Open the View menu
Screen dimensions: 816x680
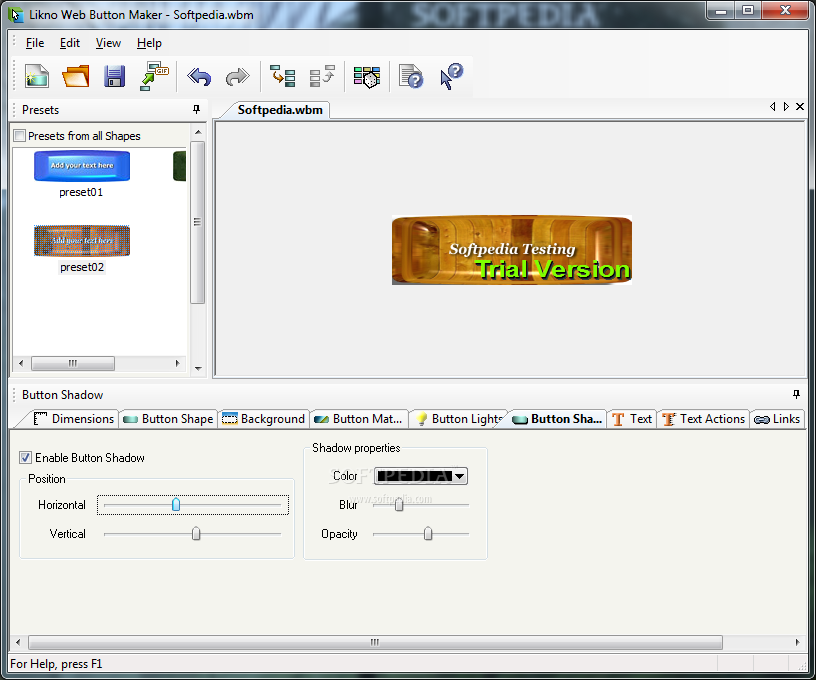tap(108, 43)
